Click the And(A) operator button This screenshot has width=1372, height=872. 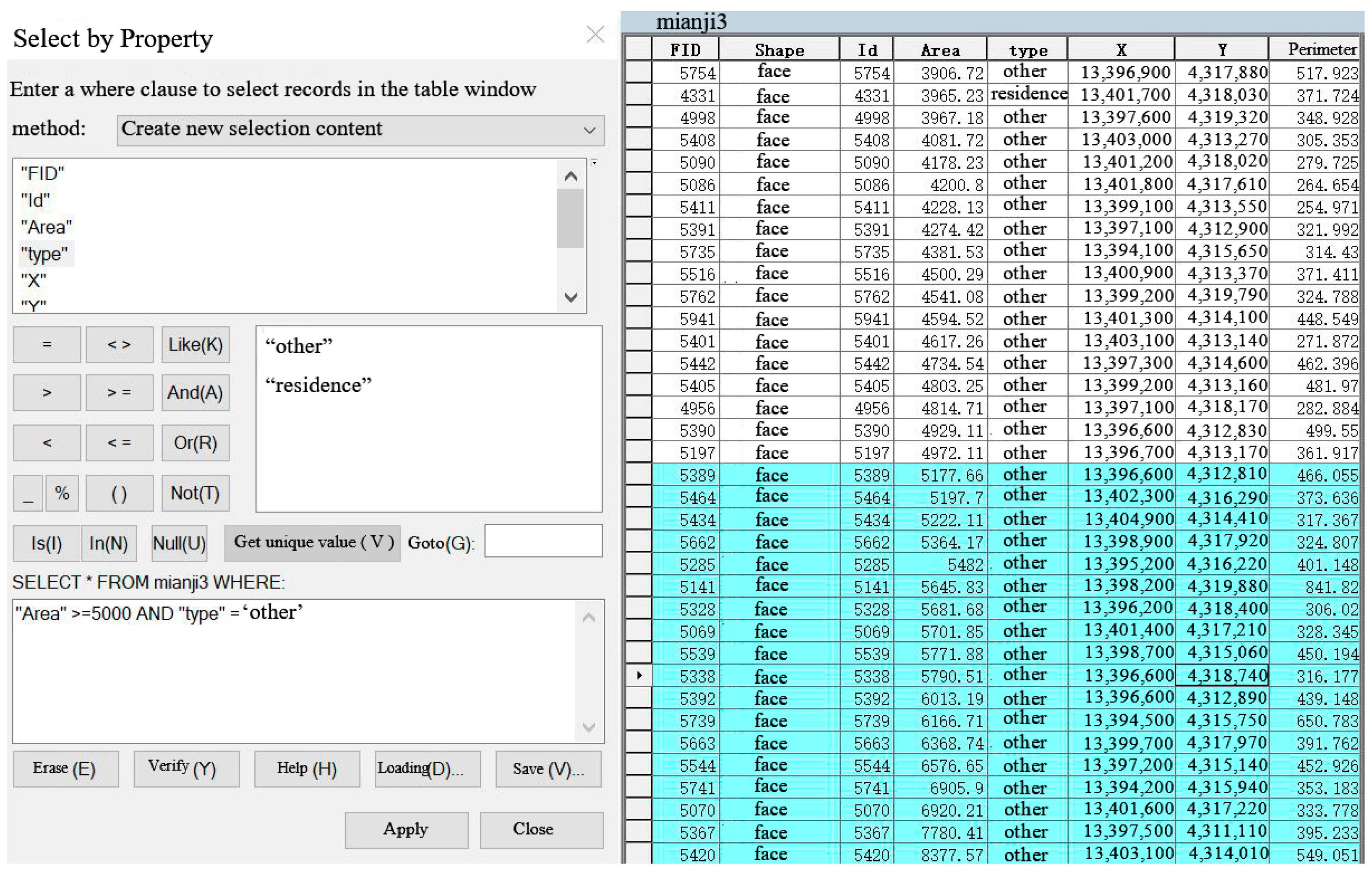coord(196,393)
